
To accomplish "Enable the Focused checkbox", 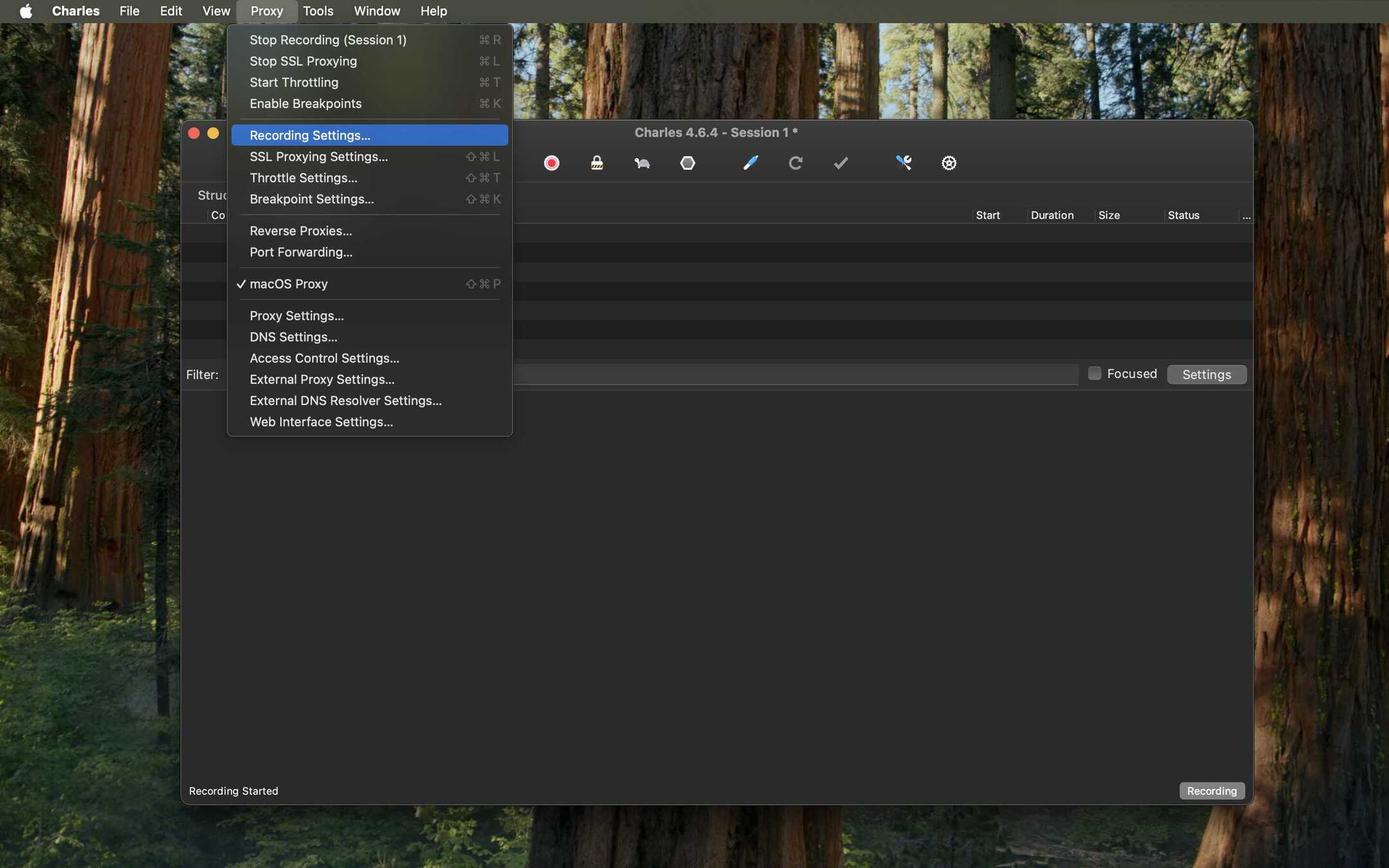I will coord(1094,374).
